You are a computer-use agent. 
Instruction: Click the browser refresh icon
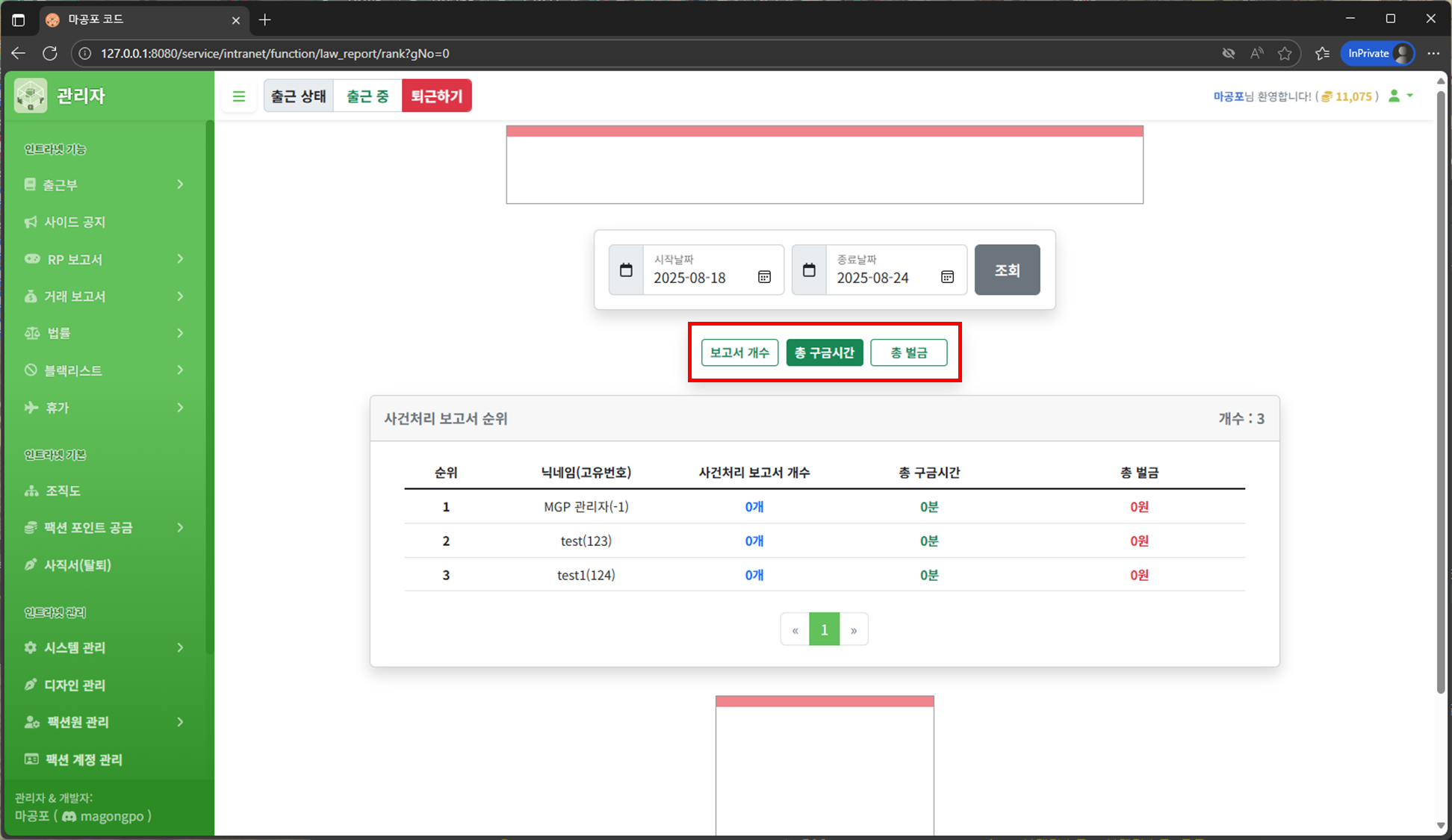pyautogui.click(x=50, y=53)
